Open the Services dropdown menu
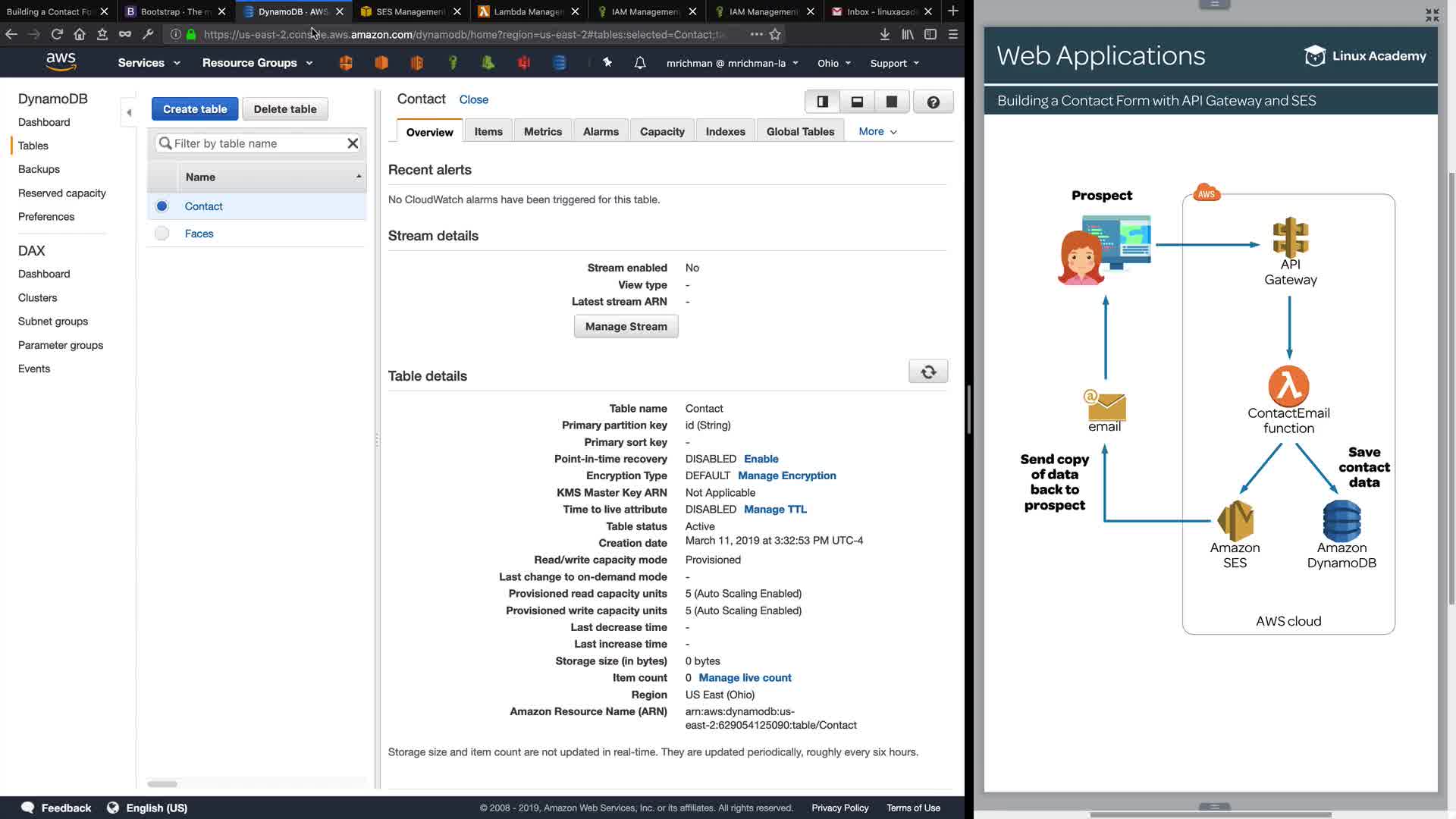 tap(149, 63)
